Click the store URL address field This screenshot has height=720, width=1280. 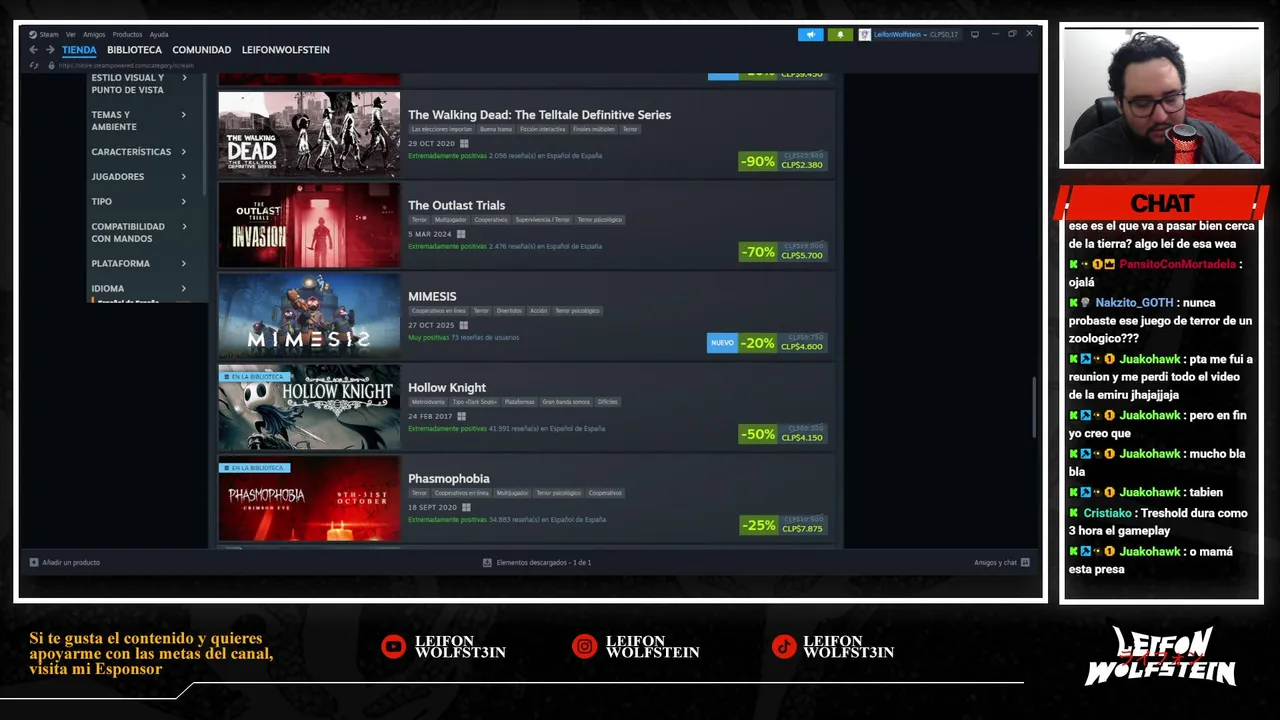[126, 66]
